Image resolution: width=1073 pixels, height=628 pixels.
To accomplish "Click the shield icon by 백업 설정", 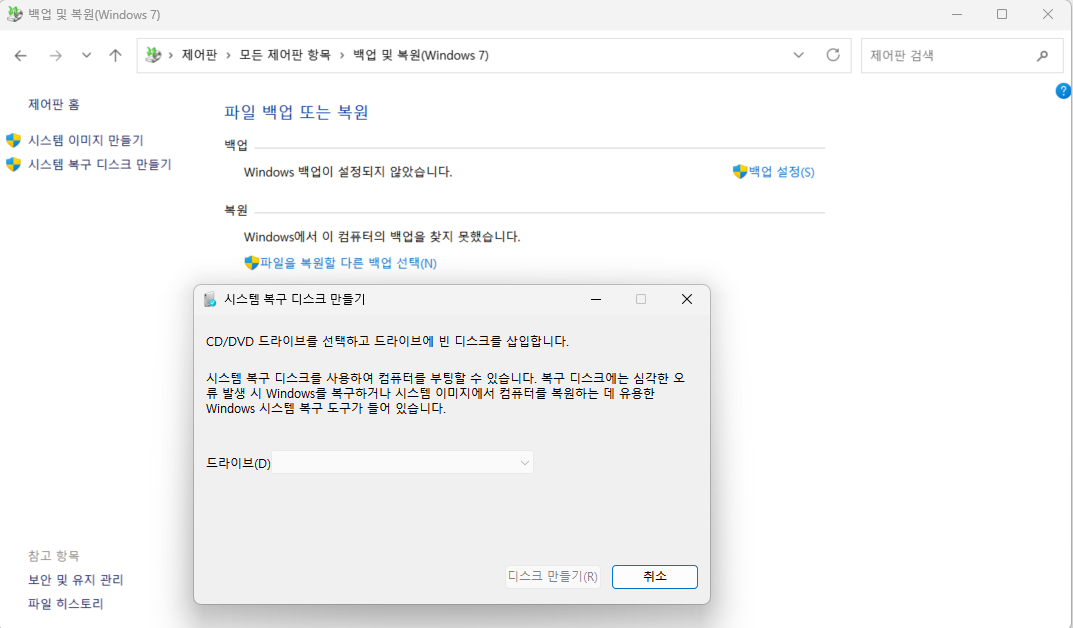I will click(740, 172).
